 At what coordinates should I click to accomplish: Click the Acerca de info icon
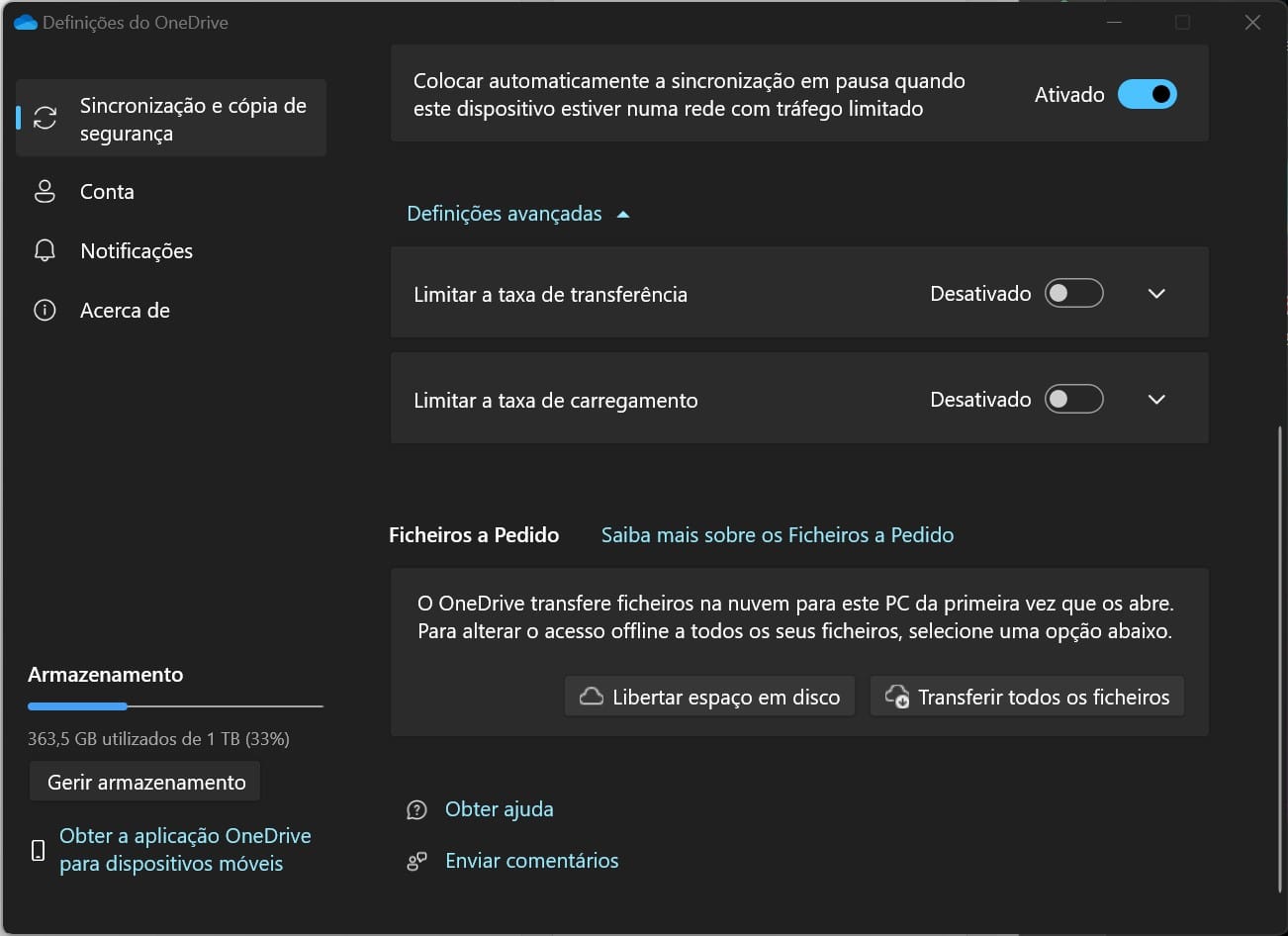pos(45,311)
